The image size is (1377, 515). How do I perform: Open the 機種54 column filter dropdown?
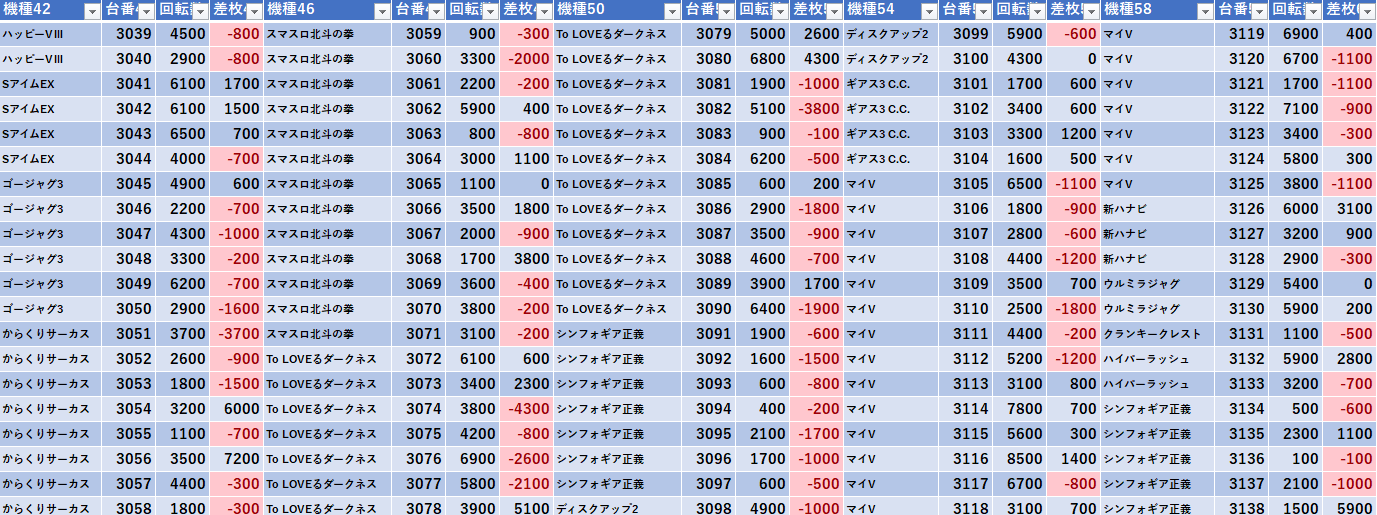[930, 11]
